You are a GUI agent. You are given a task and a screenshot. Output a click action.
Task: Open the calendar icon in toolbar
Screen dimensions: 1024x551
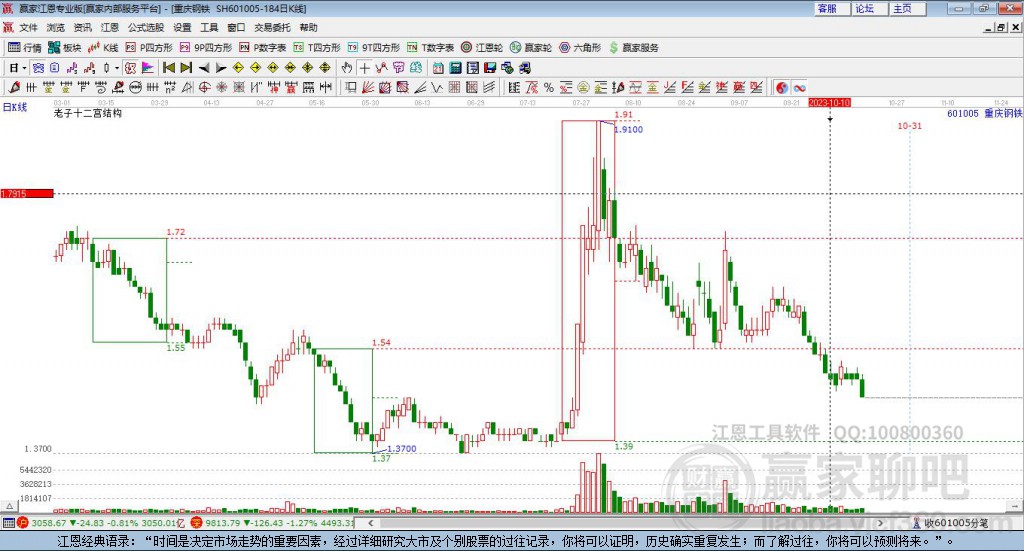click(x=438, y=68)
